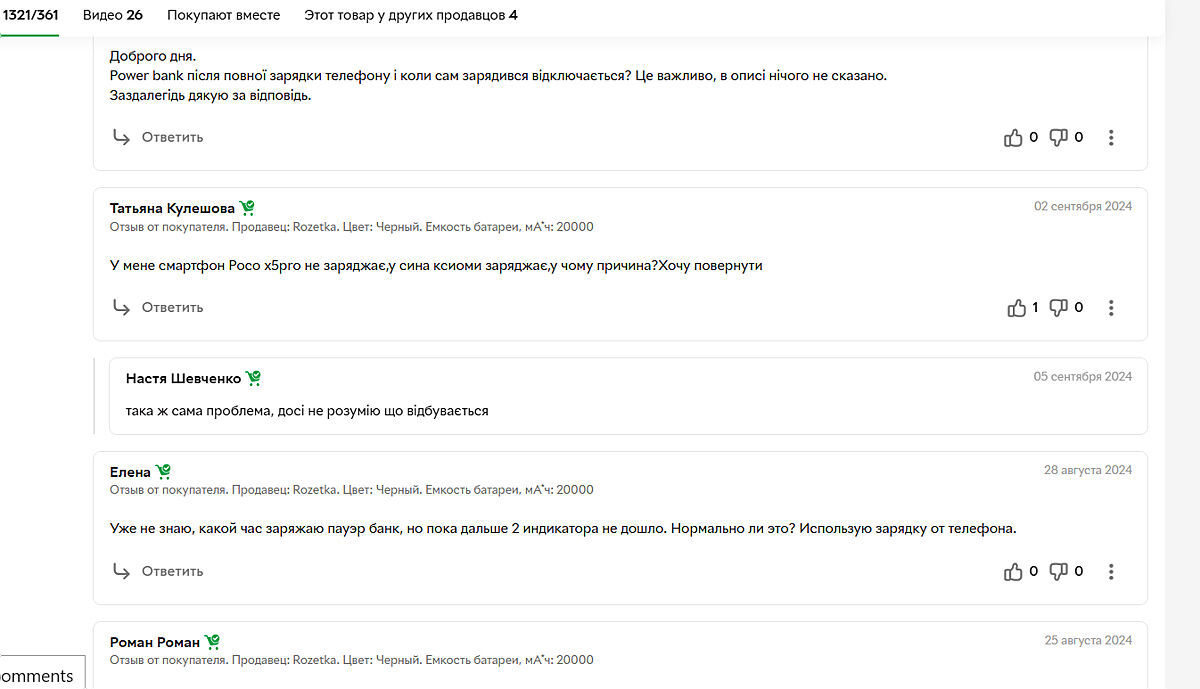Like the top Power bank question comment
This screenshot has width=1200, height=689.
click(1014, 138)
